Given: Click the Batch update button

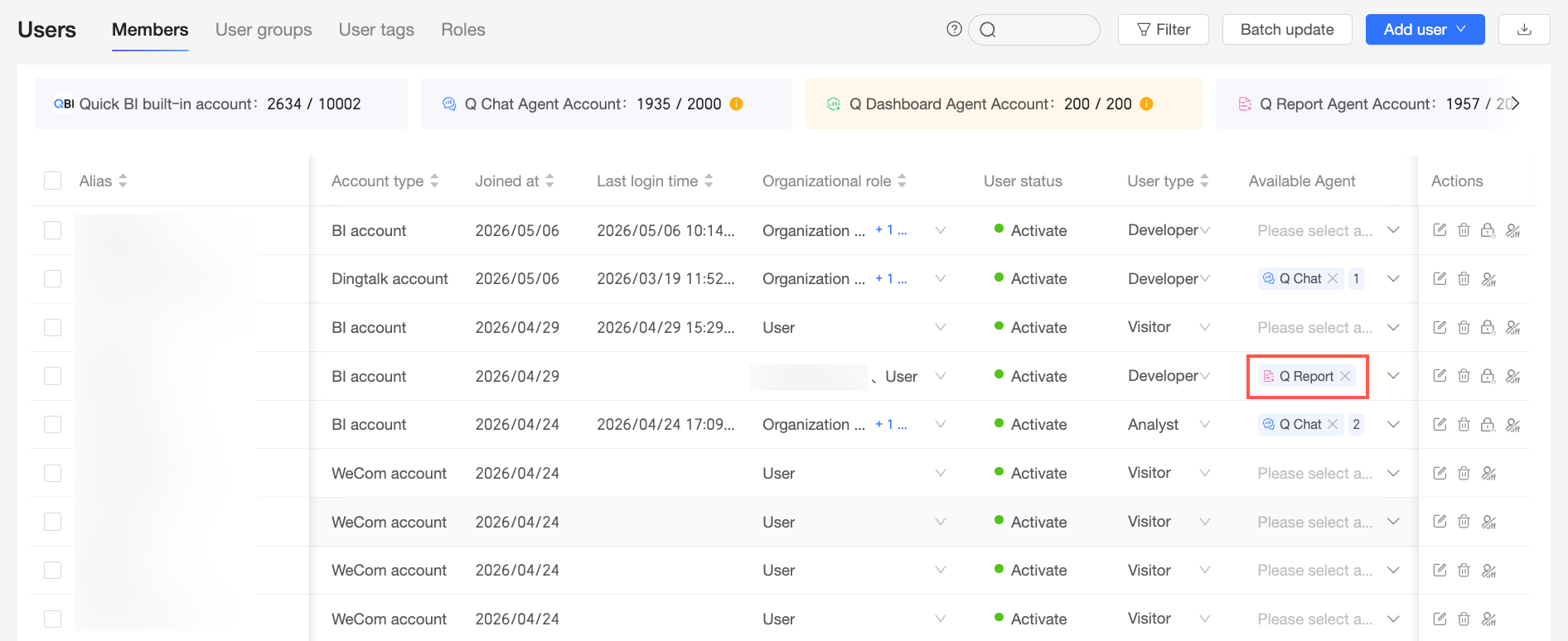Looking at the screenshot, I should tap(1287, 29).
